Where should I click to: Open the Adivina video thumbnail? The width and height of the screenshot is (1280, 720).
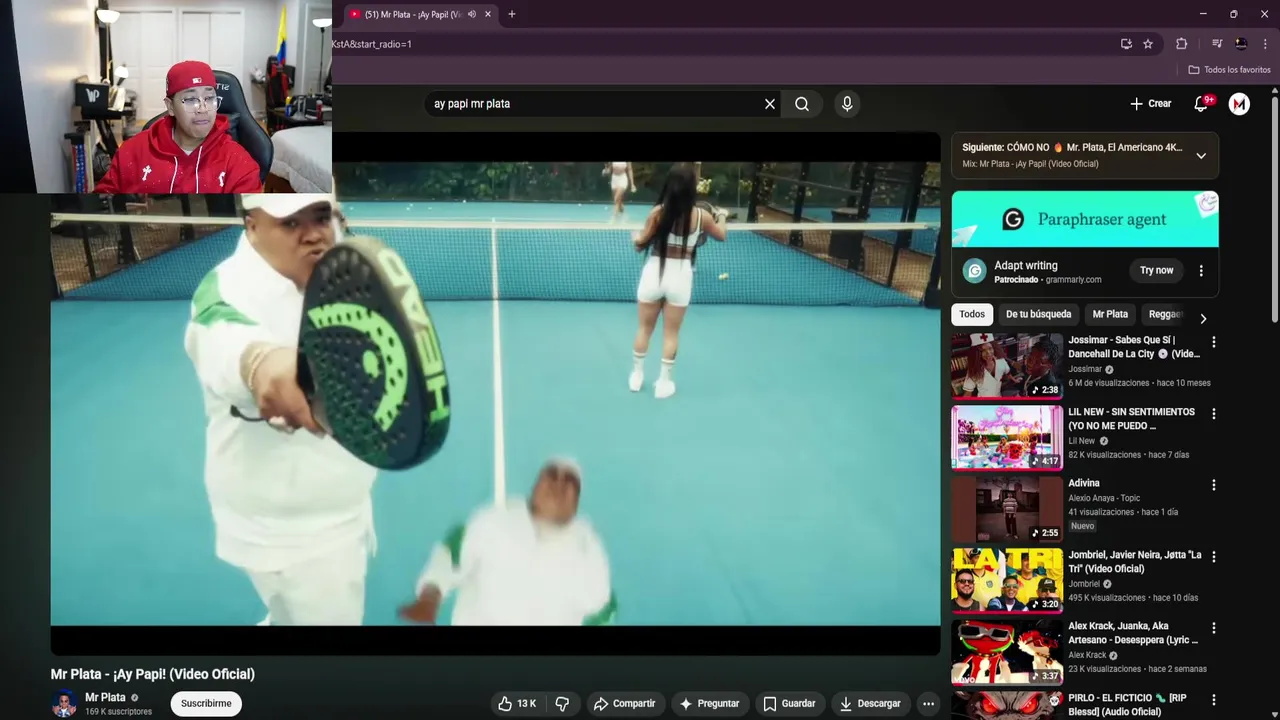point(1007,509)
